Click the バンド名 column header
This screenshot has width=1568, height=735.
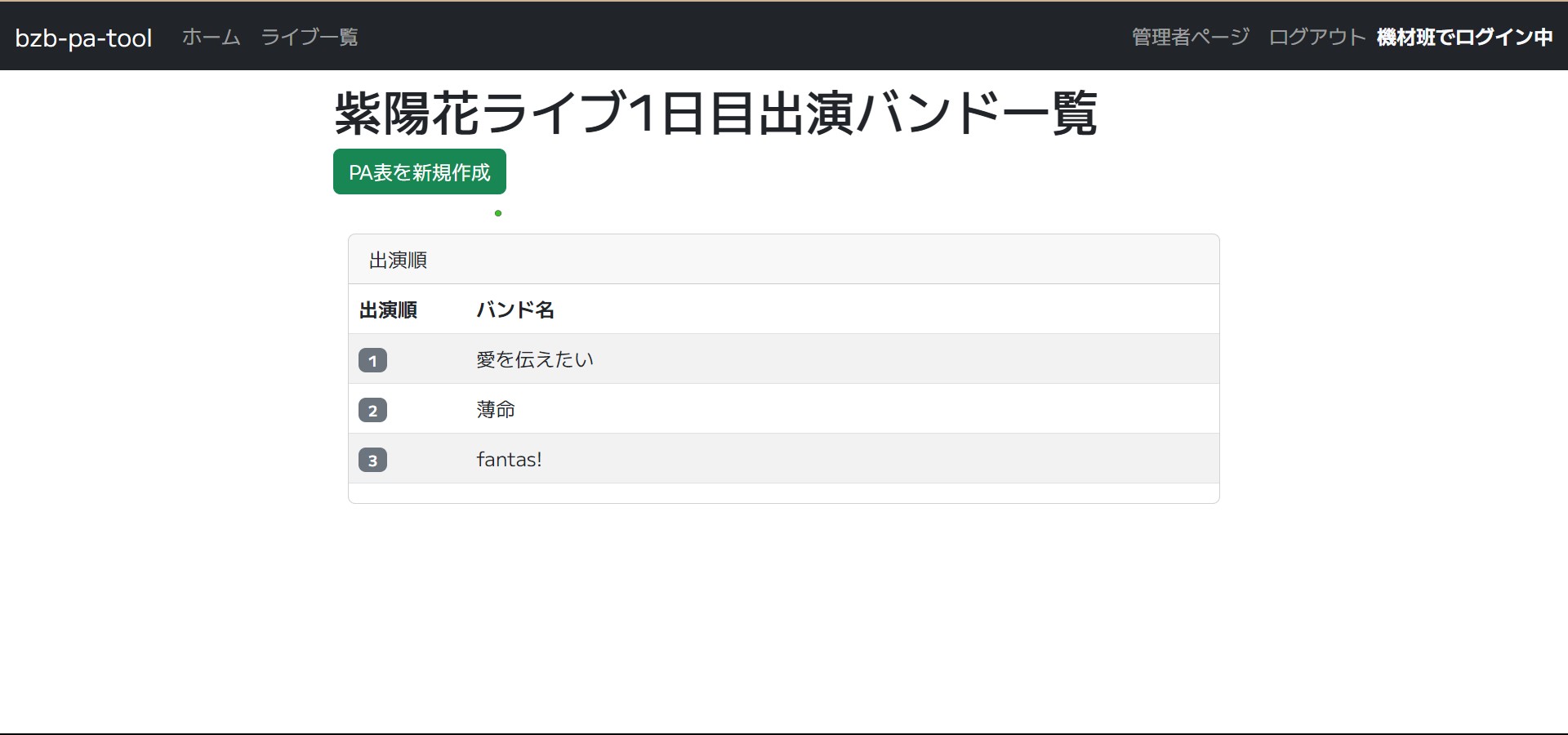point(514,310)
